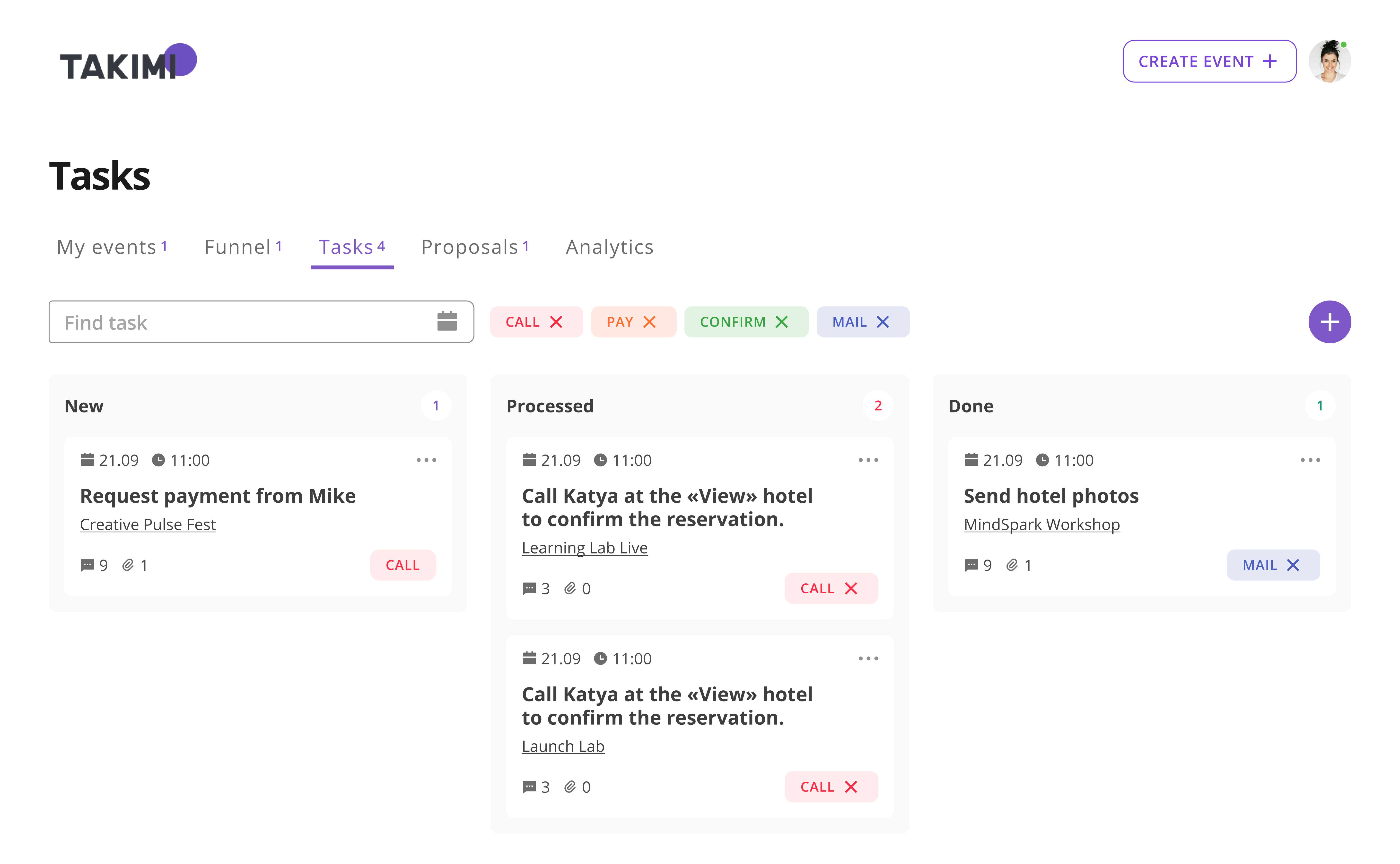
Task: Click the calendar icon in Find task field
Action: [x=446, y=322]
